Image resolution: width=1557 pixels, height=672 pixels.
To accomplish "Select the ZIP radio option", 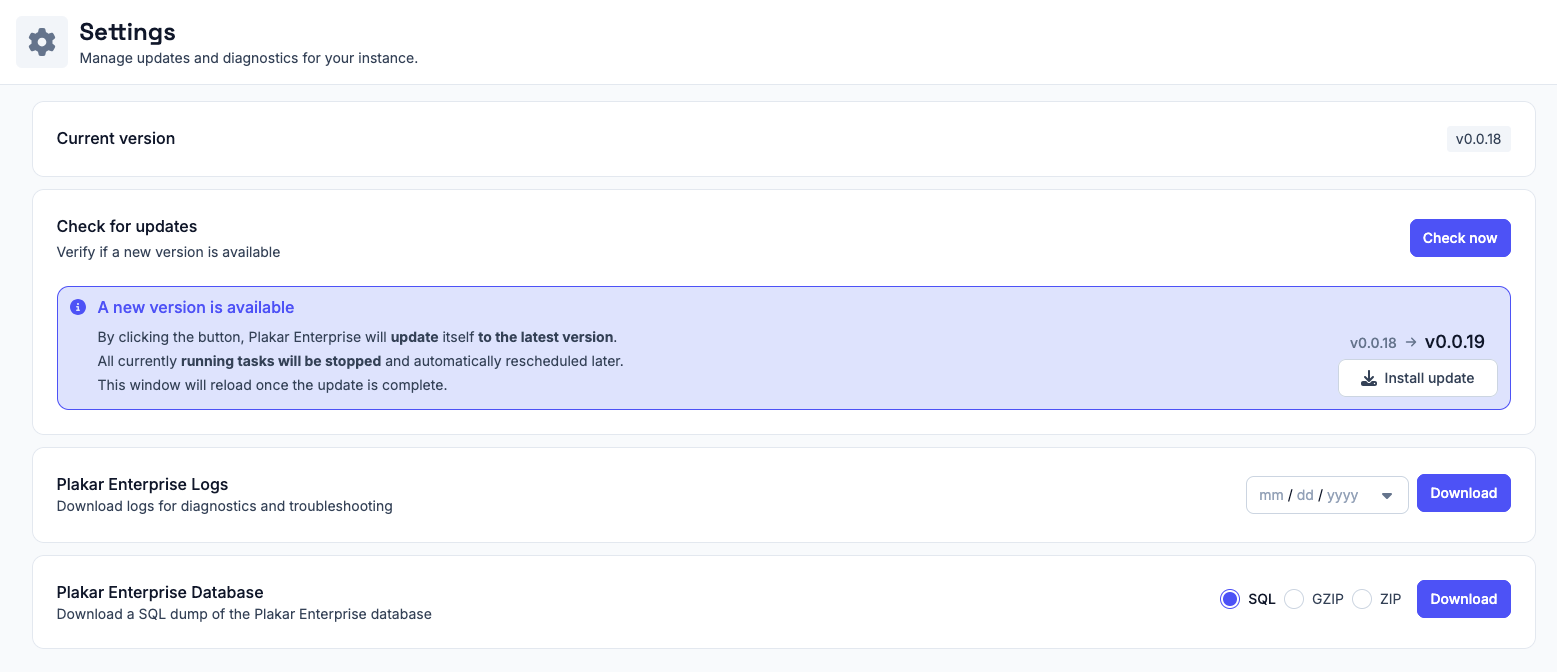I will click(x=1362, y=599).
